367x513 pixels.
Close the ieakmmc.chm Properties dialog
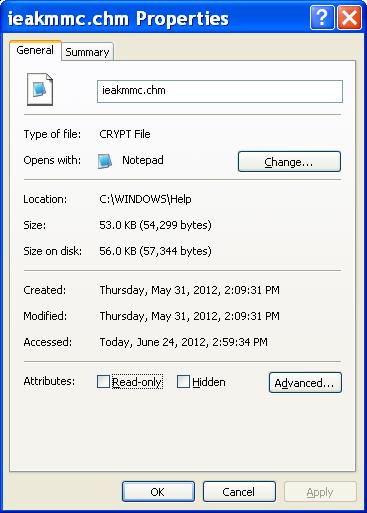click(x=349, y=17)
